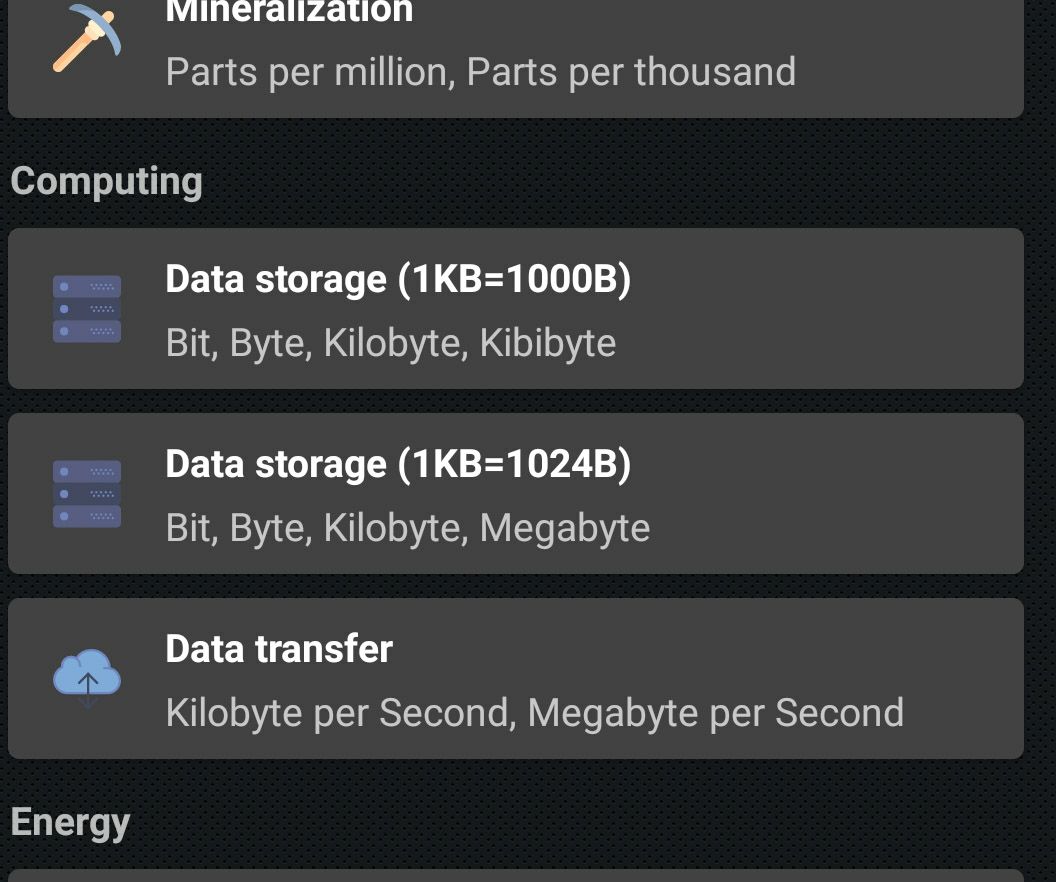Click the Computing section header

point(106,181)
